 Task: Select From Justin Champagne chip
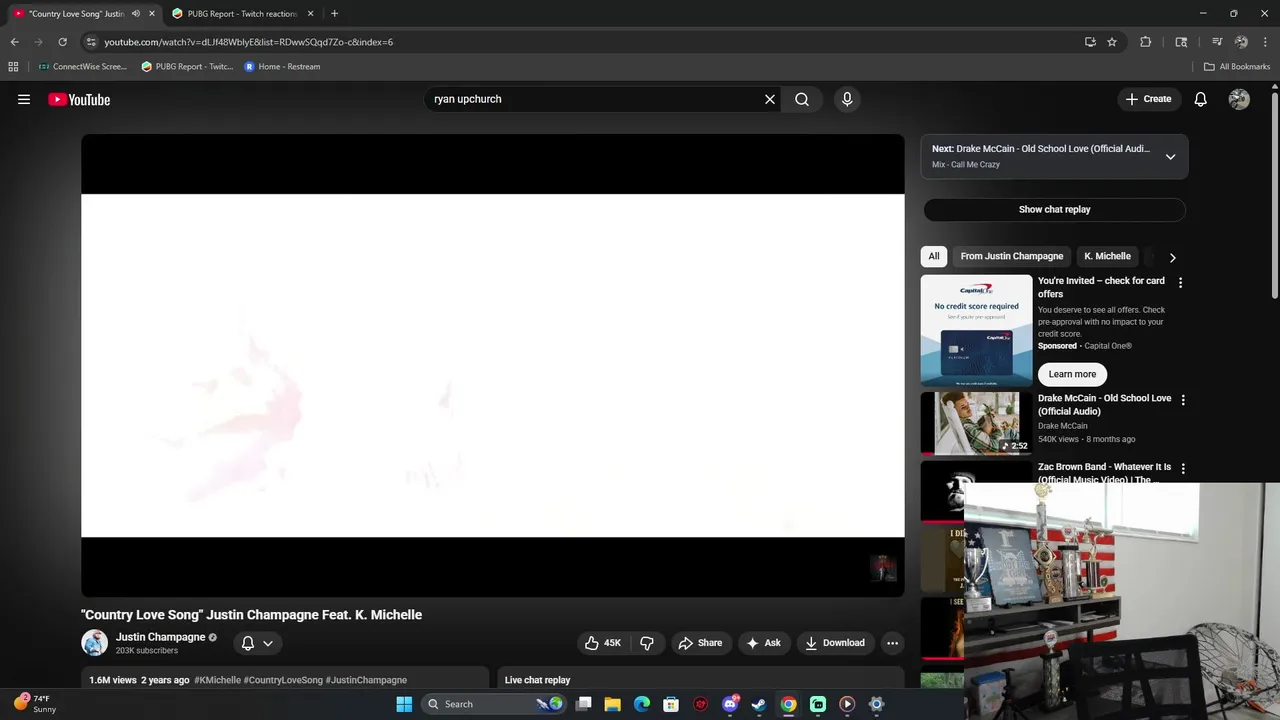pos(1012,256)
